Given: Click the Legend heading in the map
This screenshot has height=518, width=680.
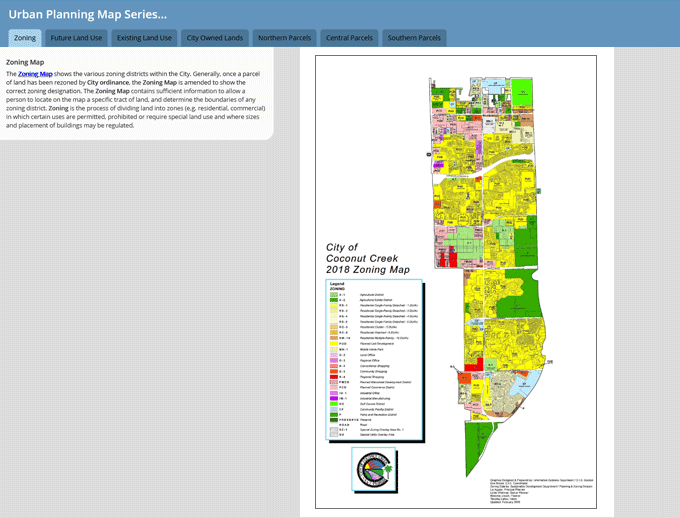Looking at the screenshot, I should pos(337,285).
